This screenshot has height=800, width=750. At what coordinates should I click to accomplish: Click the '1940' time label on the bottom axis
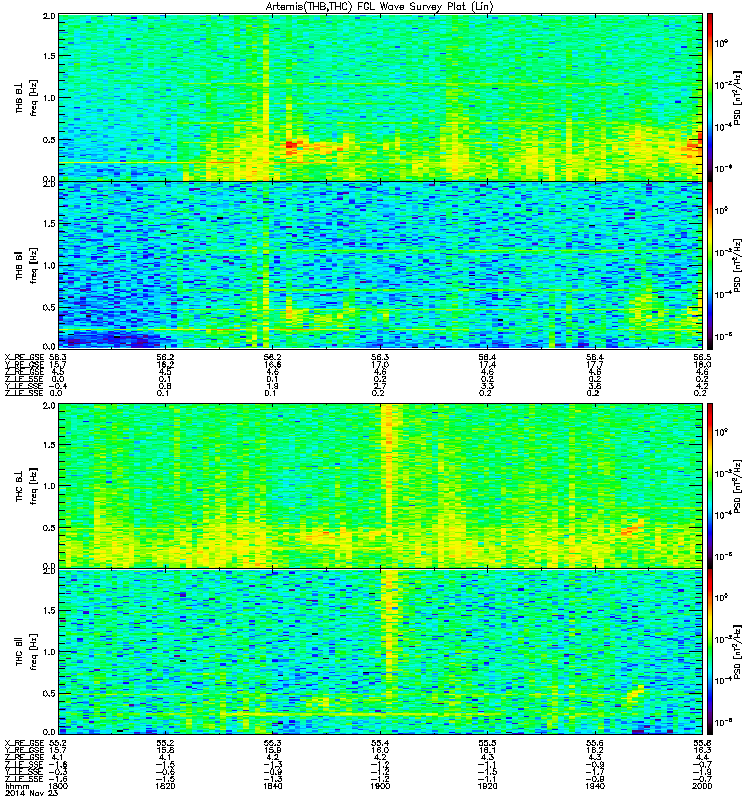point(594,786)
